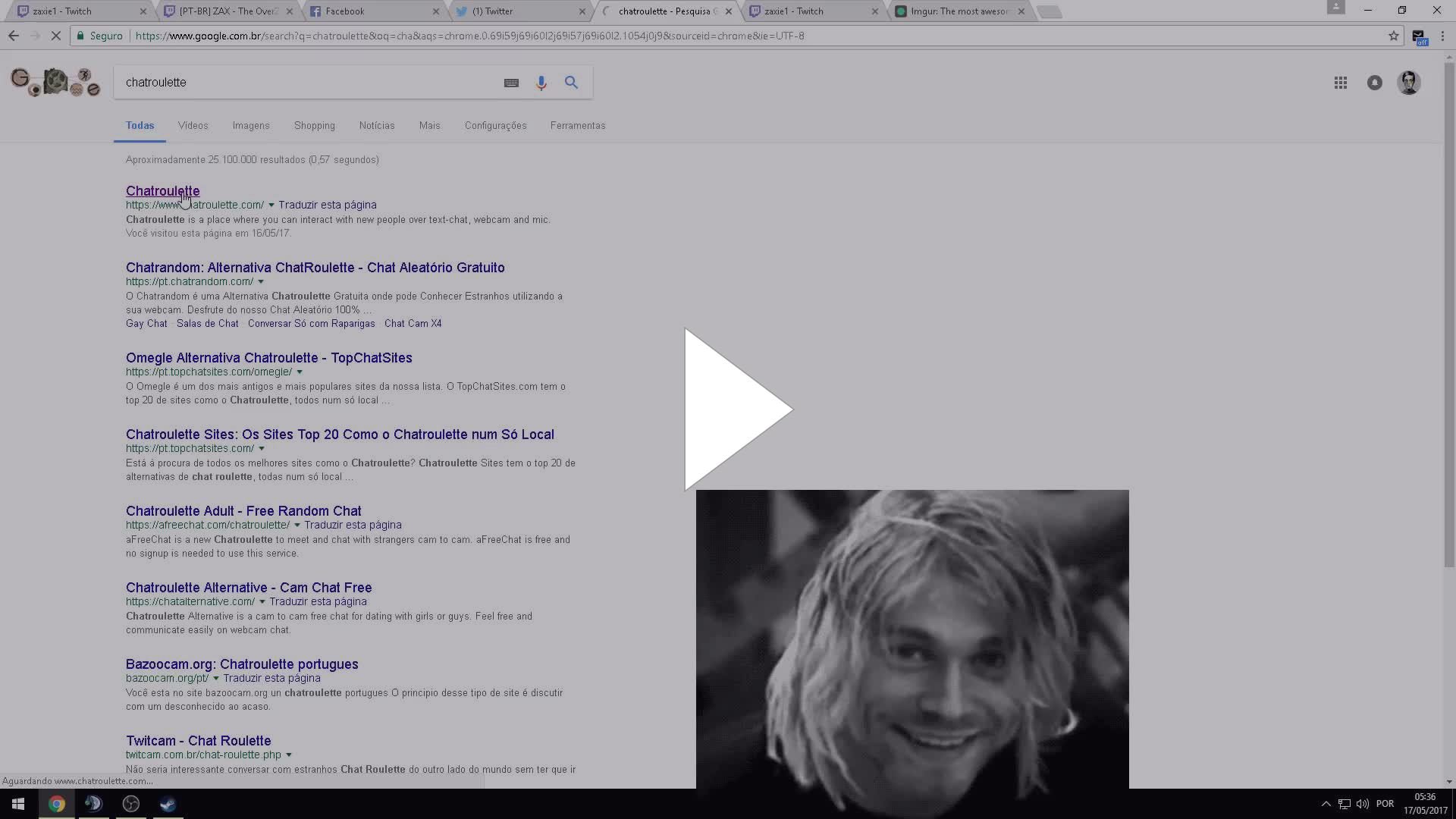The height and width of the screenshot is (819, 1456).
Task: Expand dropdown arrow beside bazoocam.org URL
Action: (x=215, y=679)
